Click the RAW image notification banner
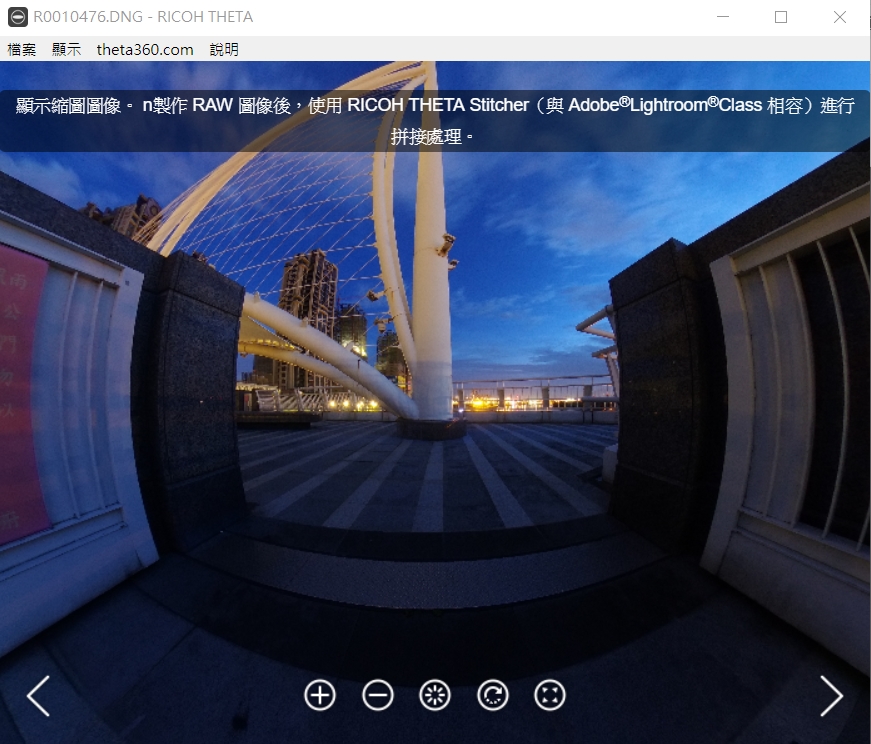 [435, 121]
